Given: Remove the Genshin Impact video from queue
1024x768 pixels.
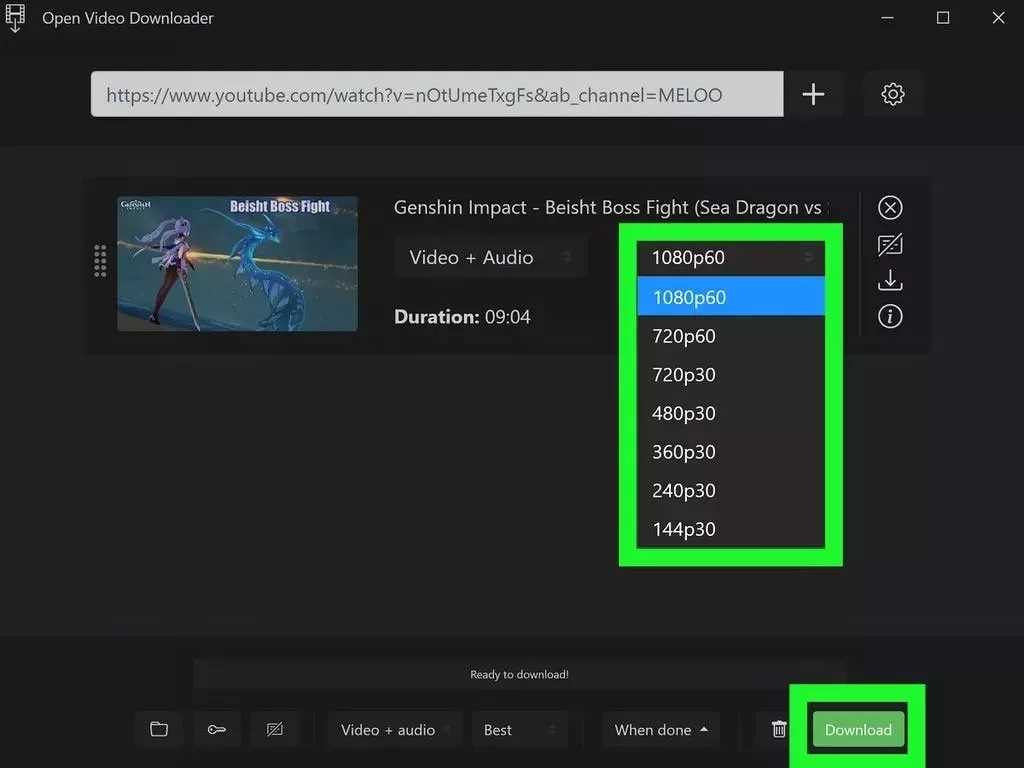Looking at the screenshot, I should [890, 207].
